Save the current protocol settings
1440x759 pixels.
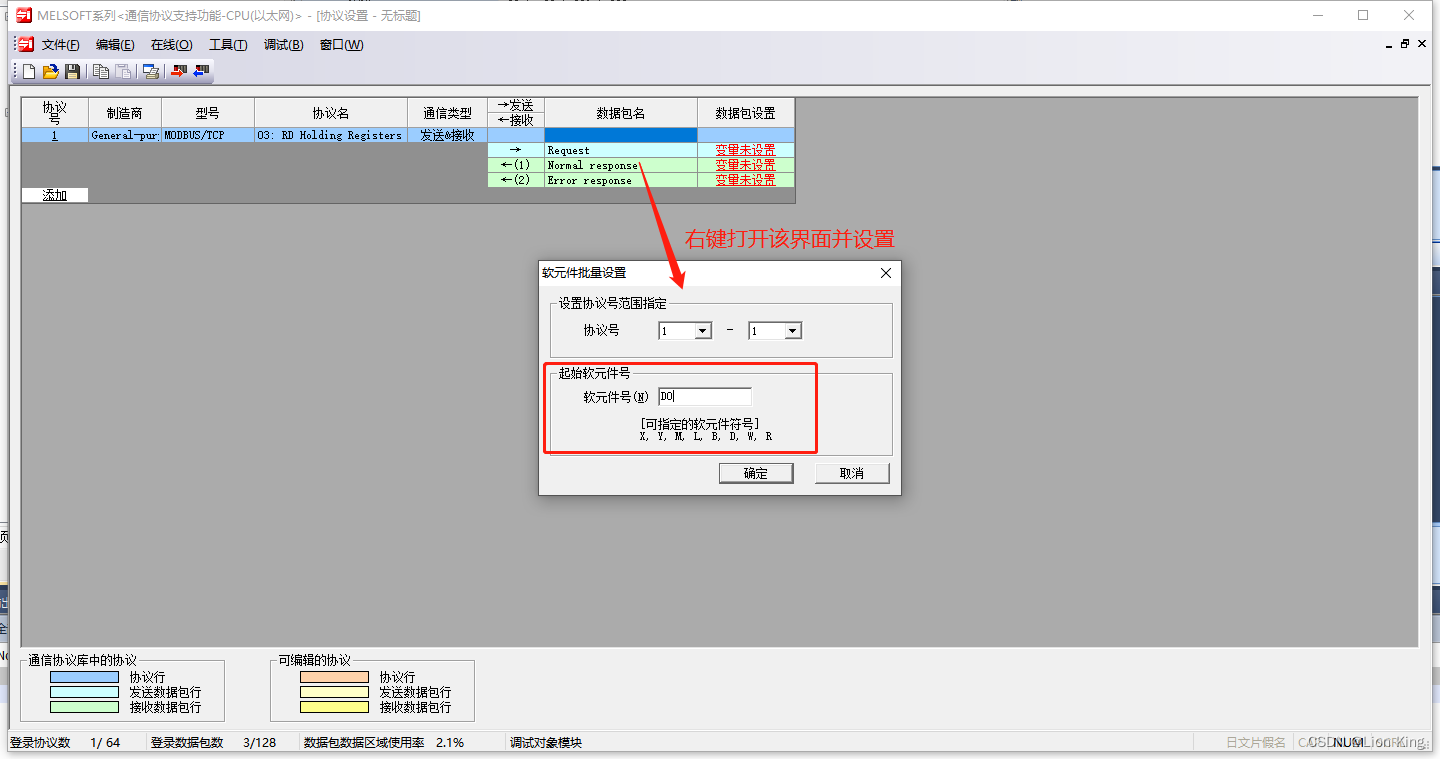click(x=72, y=71)
